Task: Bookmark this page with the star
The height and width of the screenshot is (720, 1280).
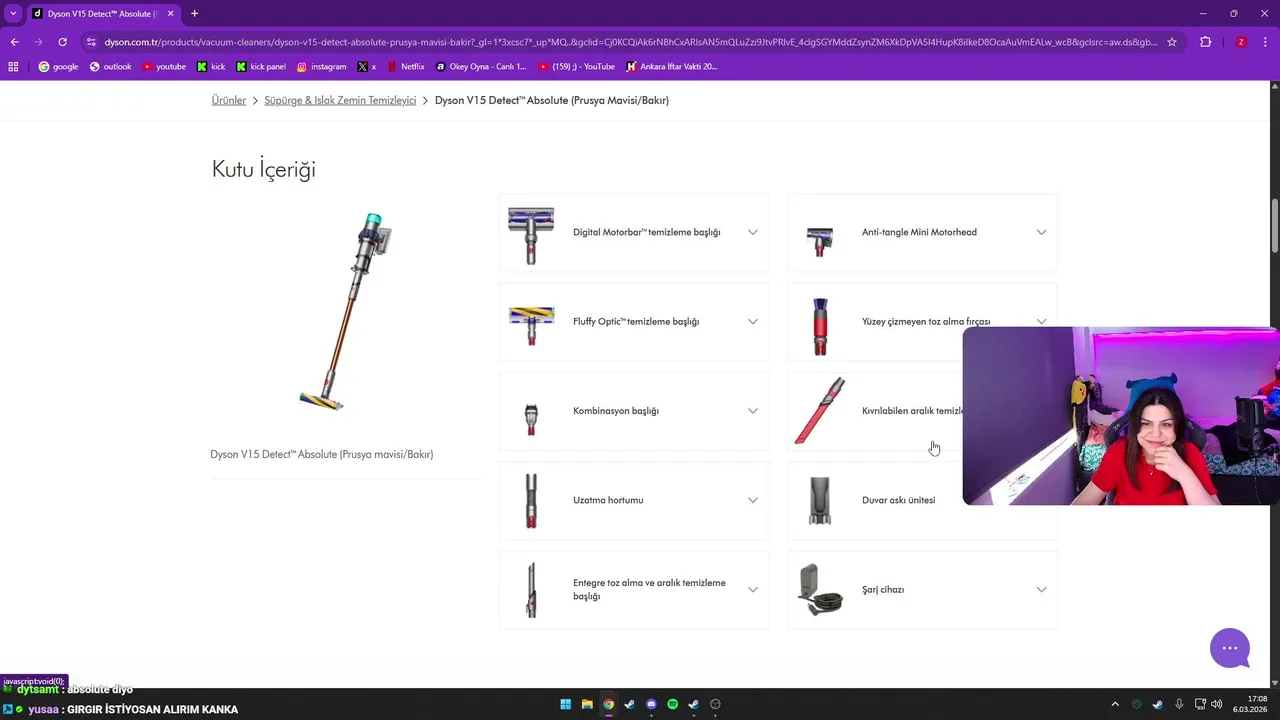Action: click(1172, 42)
